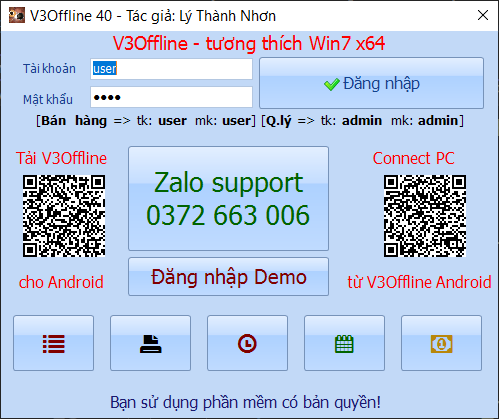Open the Zalo support 0372 663 006 button
Screen dimensions: 499x419
pos(228,198)
